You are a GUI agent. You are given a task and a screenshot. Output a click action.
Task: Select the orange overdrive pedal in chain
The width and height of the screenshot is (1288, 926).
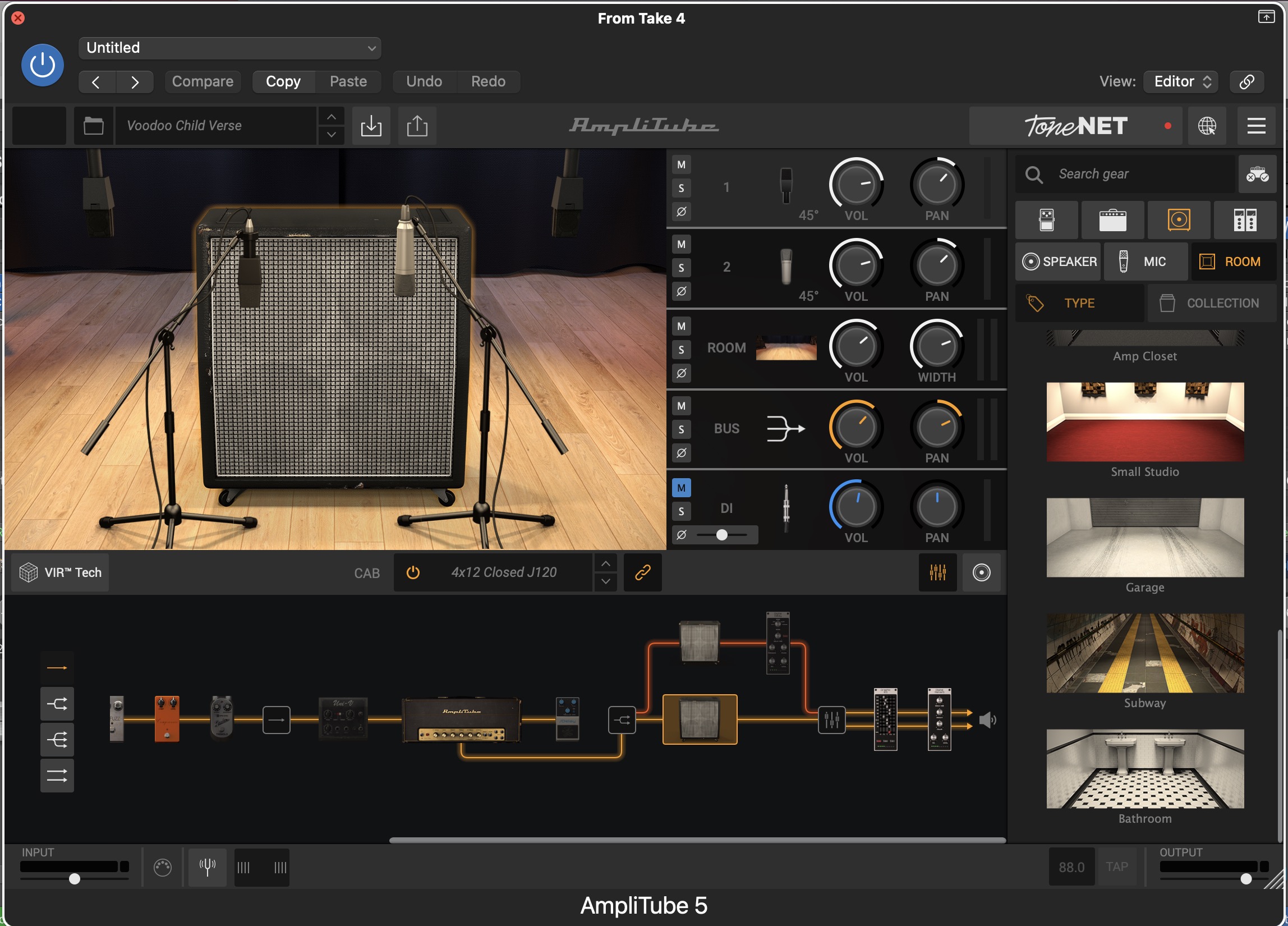[x=167, y=719]
